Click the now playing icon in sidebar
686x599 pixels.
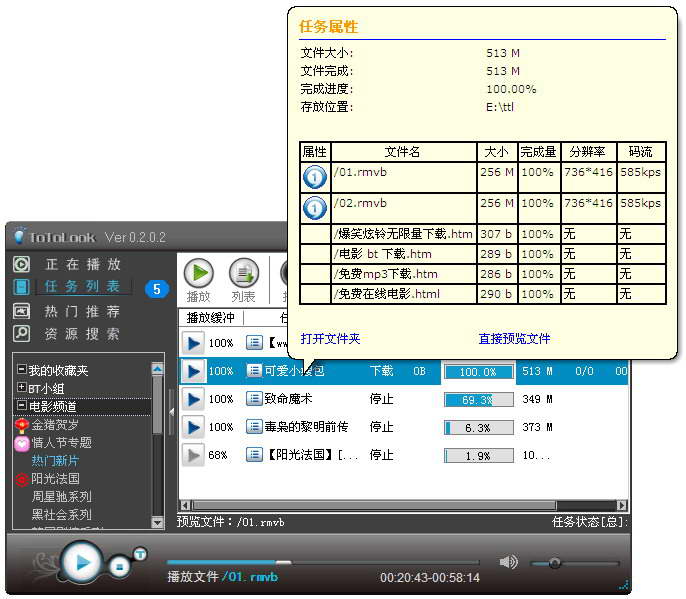tap(21, 264)
